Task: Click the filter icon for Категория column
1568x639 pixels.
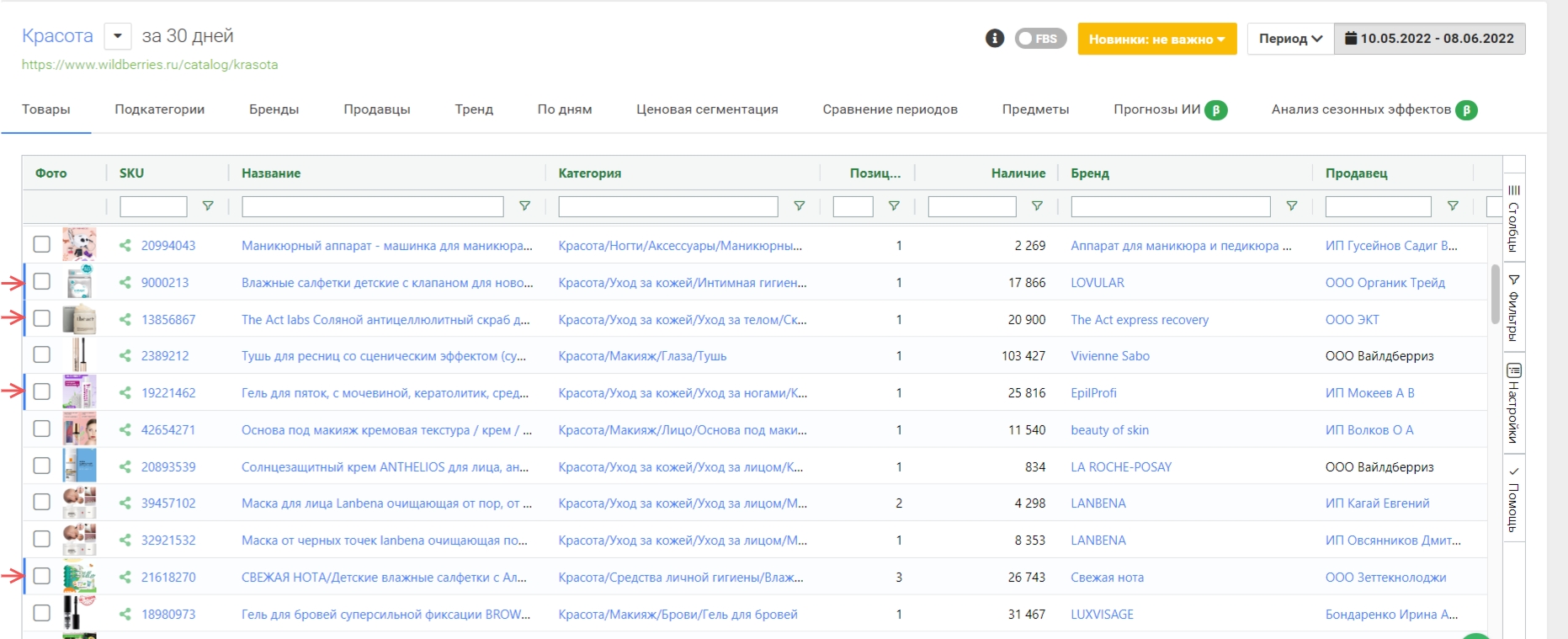Action: 799,206
